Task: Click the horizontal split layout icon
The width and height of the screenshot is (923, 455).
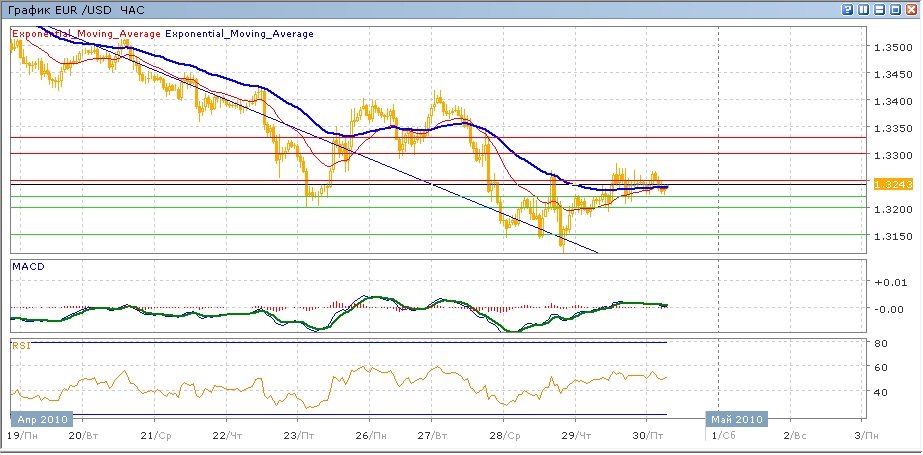Action: tap(880, 9)
